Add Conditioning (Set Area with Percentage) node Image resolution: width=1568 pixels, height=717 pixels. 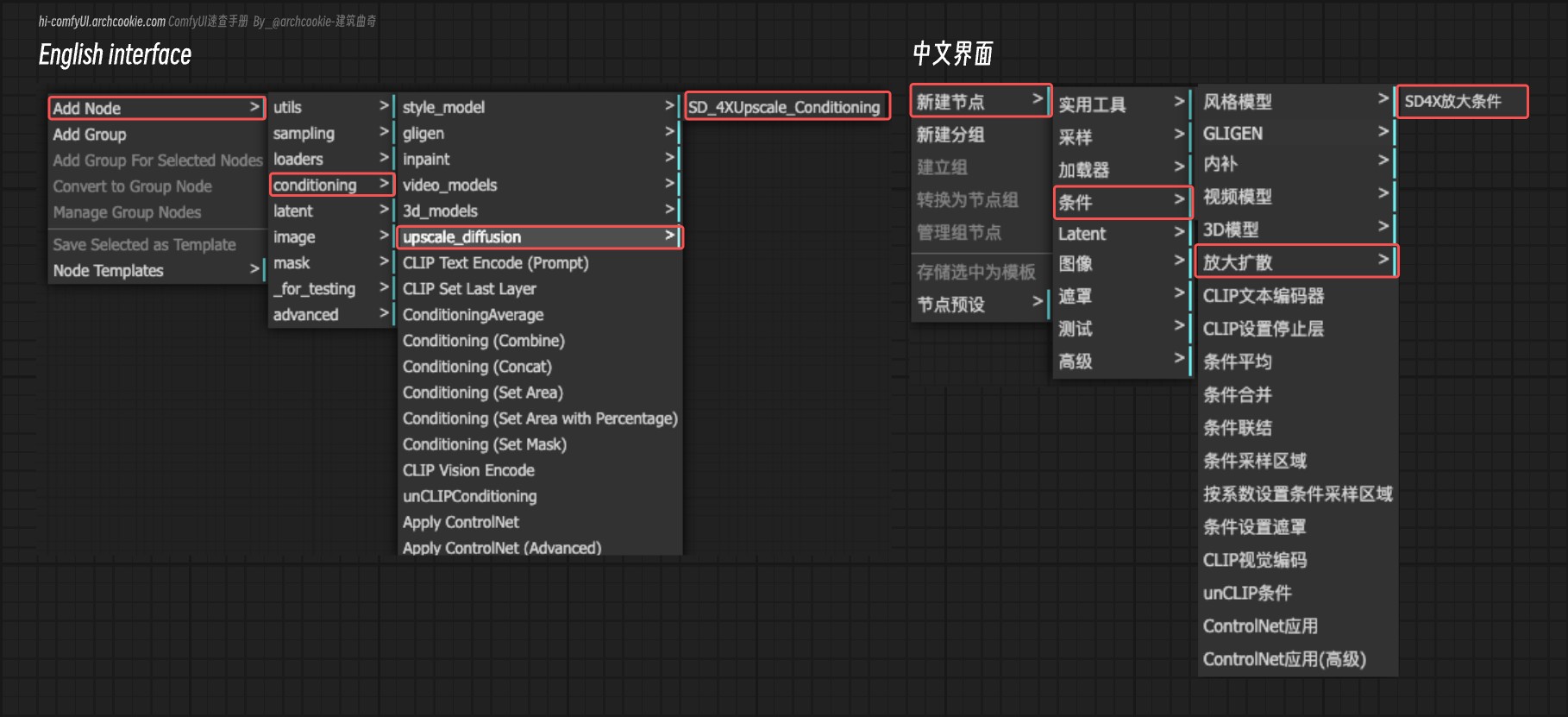coord(539,418)
